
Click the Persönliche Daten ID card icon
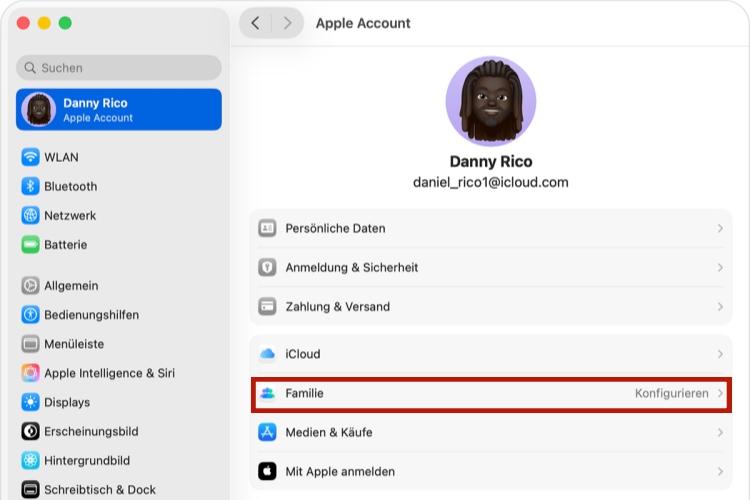[x=267, y=228]
